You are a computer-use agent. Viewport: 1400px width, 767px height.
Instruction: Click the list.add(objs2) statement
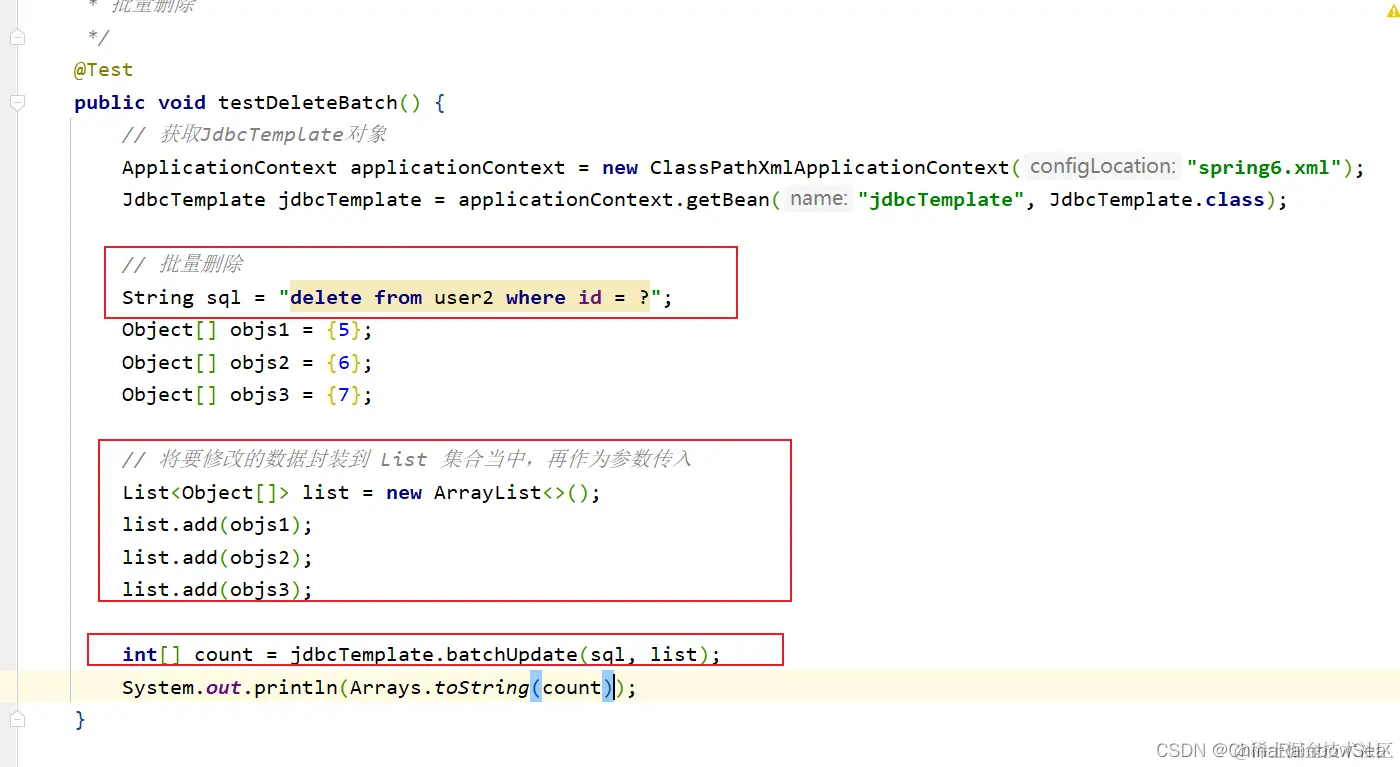click(218, 558)
